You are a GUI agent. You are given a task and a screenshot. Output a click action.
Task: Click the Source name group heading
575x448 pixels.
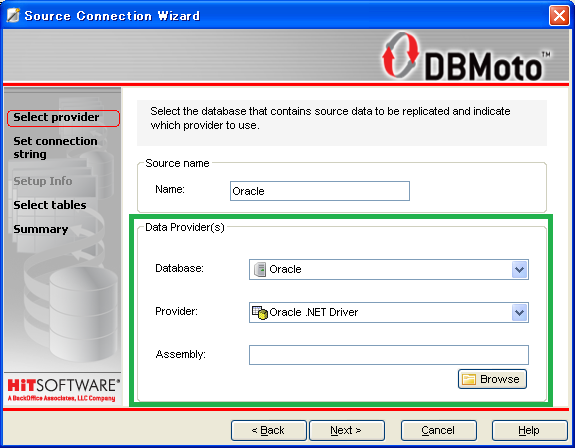(177, 163)
